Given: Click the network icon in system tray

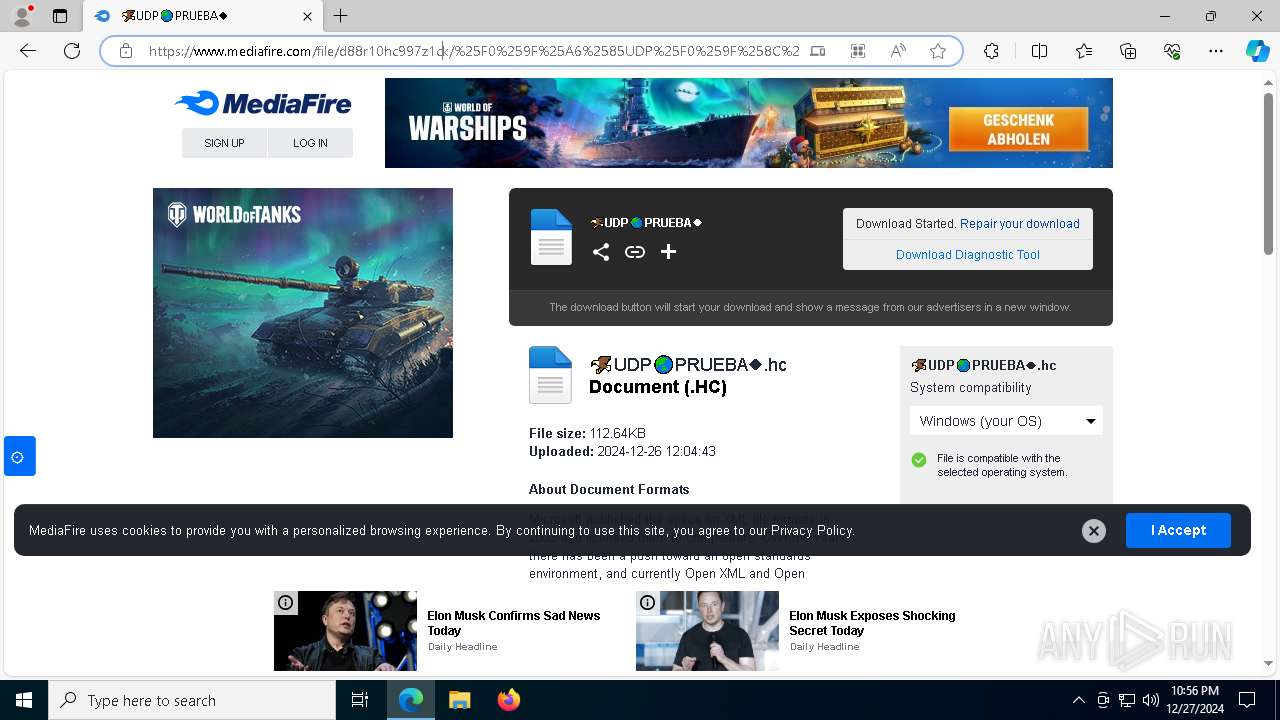Looking at the screenshot, I should [x=1126, y=700].
